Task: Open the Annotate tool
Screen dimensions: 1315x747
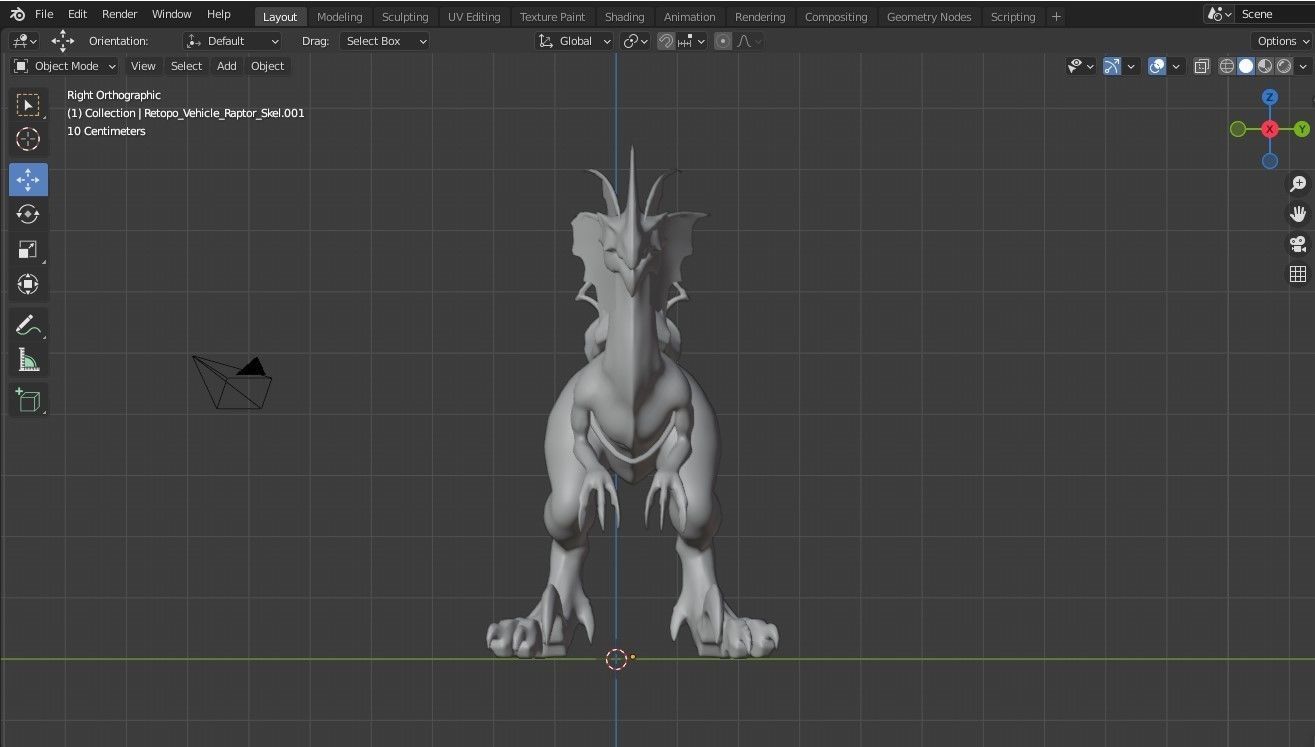Action: coord(28,324)
